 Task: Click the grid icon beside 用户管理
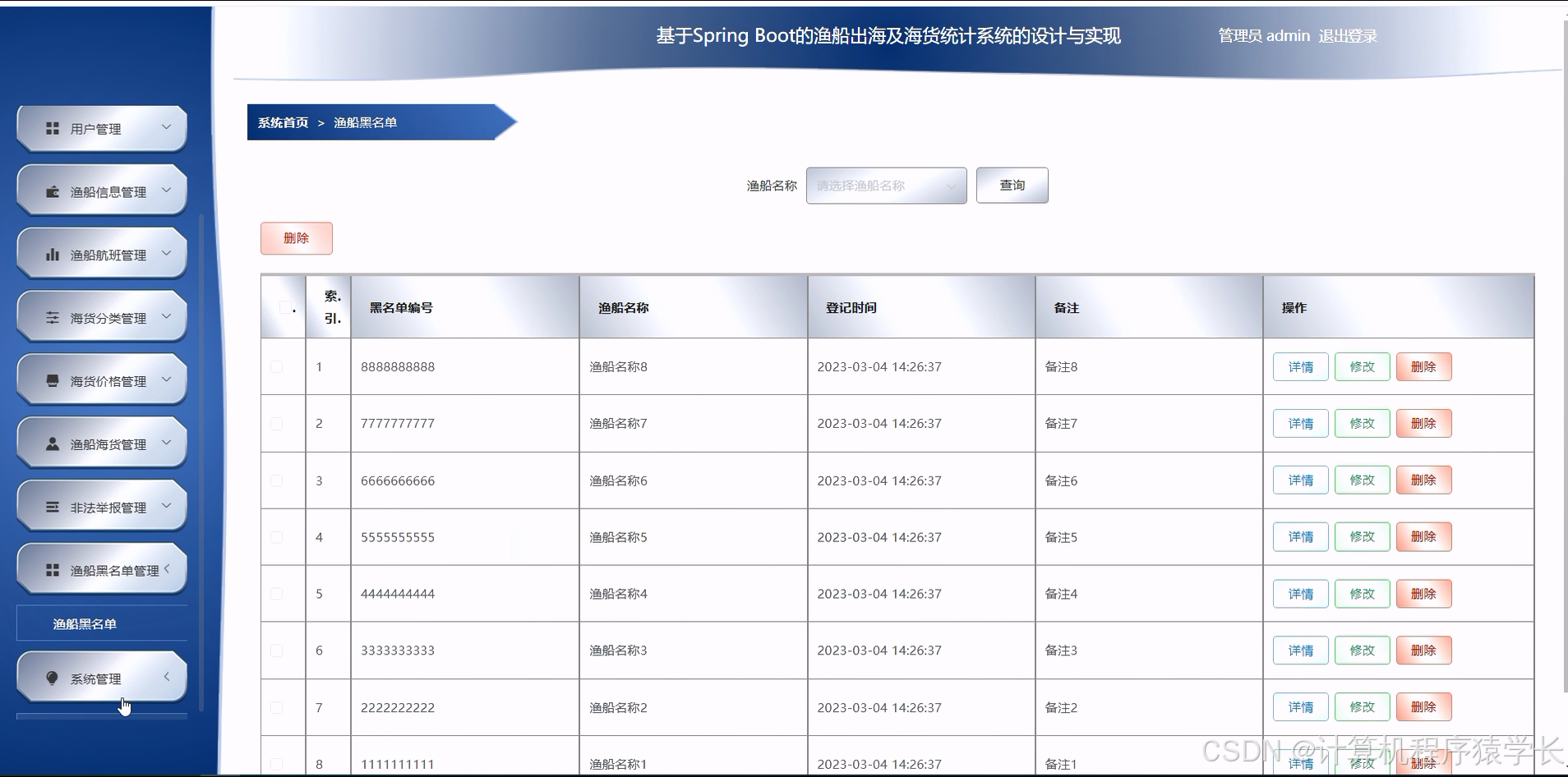click(x=53, y=128)
